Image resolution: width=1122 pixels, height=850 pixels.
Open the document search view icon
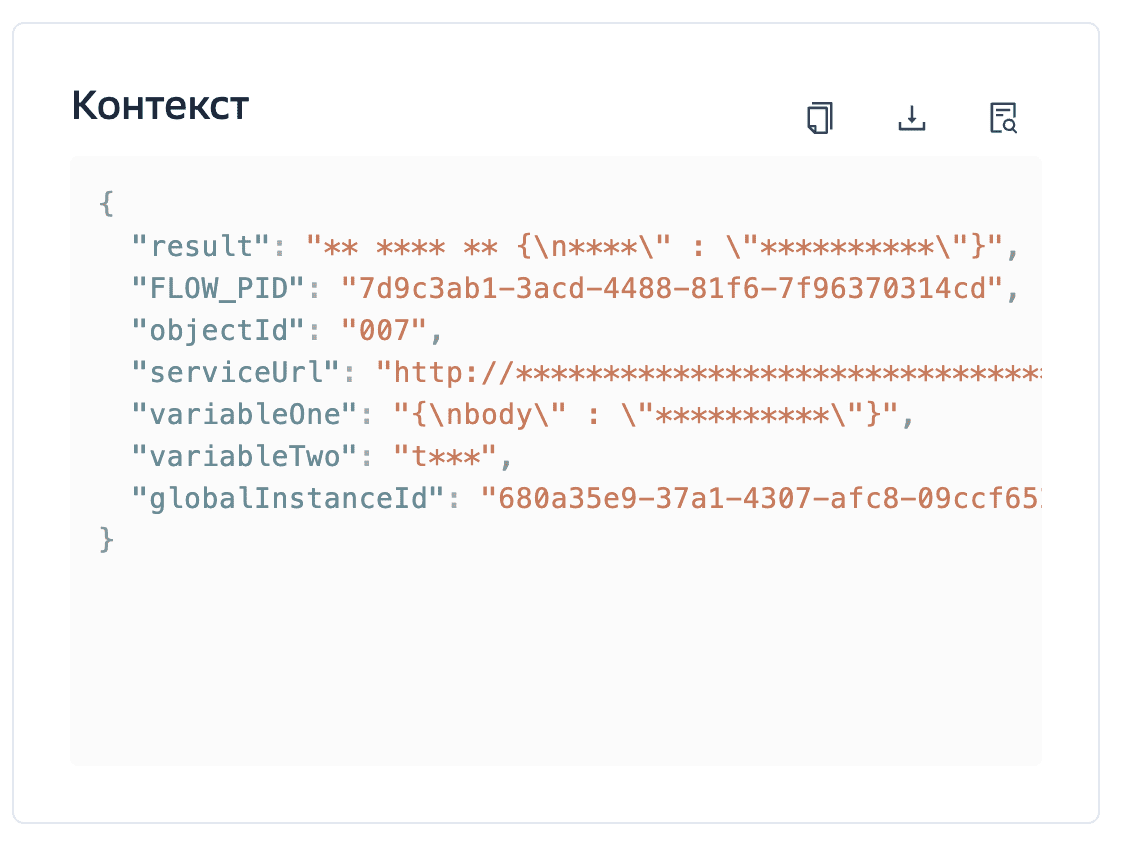[x=1002, y=118]
